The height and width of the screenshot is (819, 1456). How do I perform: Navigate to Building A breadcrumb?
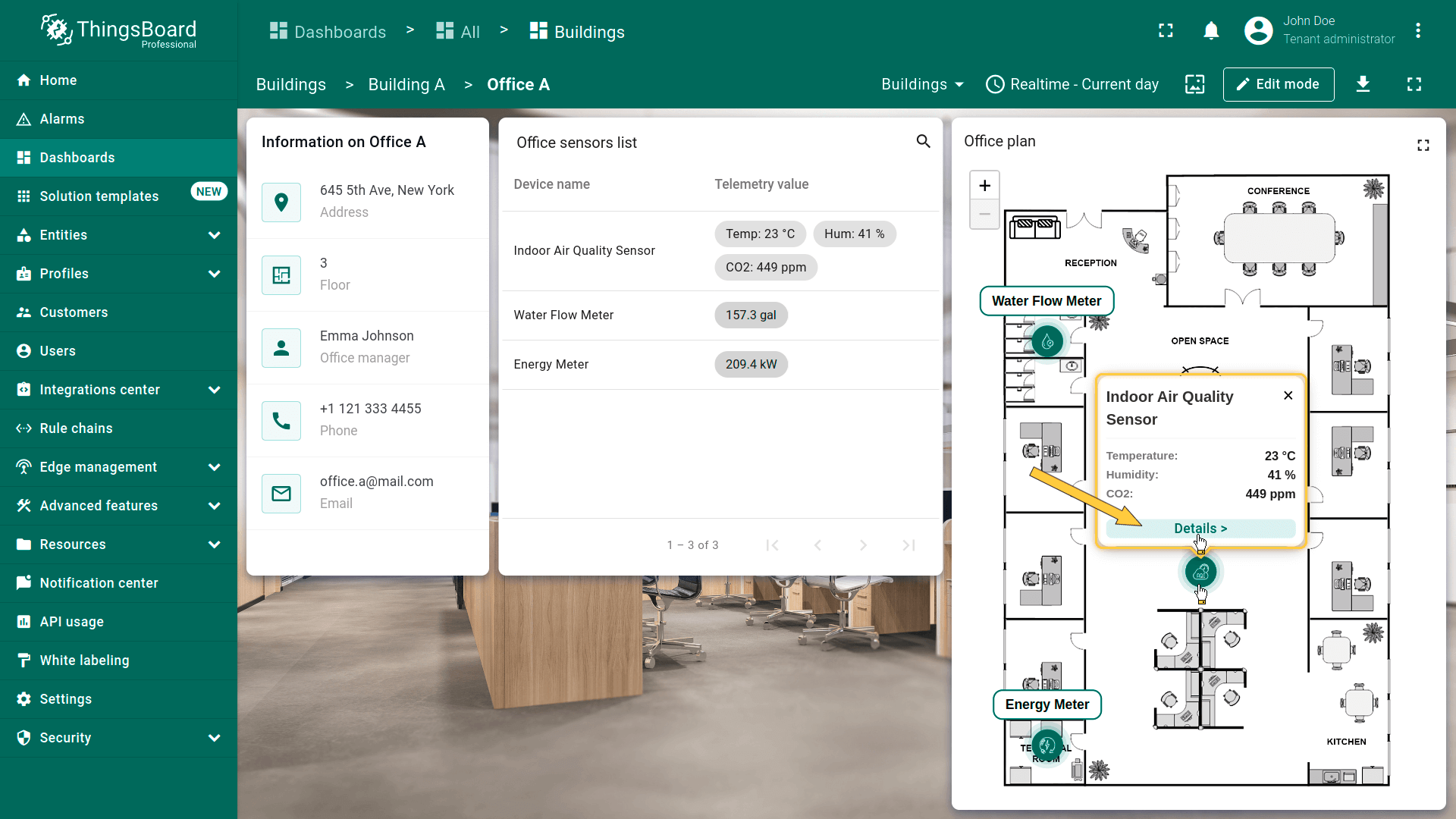coord(406,85)
